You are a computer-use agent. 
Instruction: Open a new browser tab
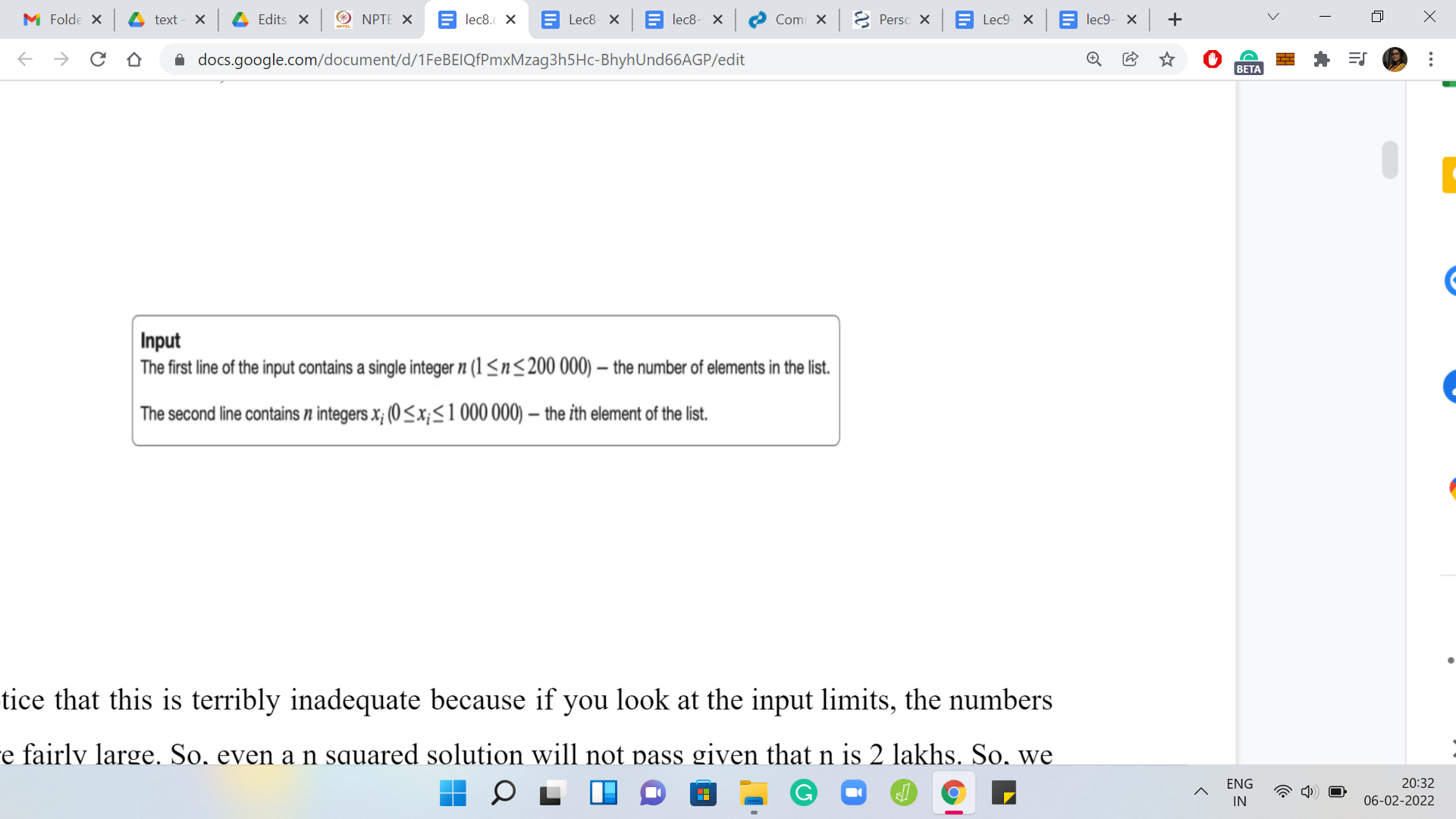point(1175,20)
